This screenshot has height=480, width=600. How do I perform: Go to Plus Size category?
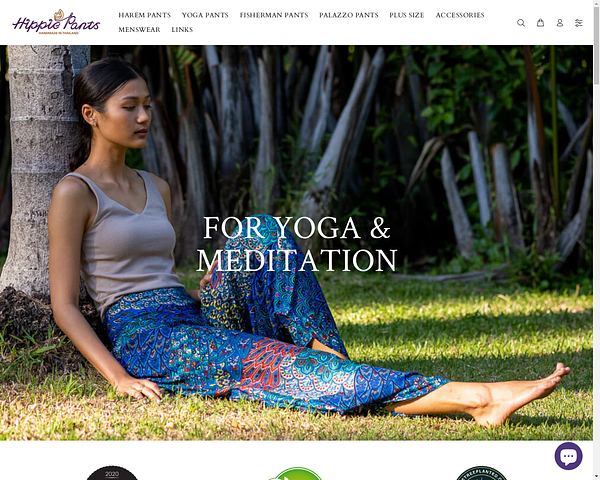point(407,15)
